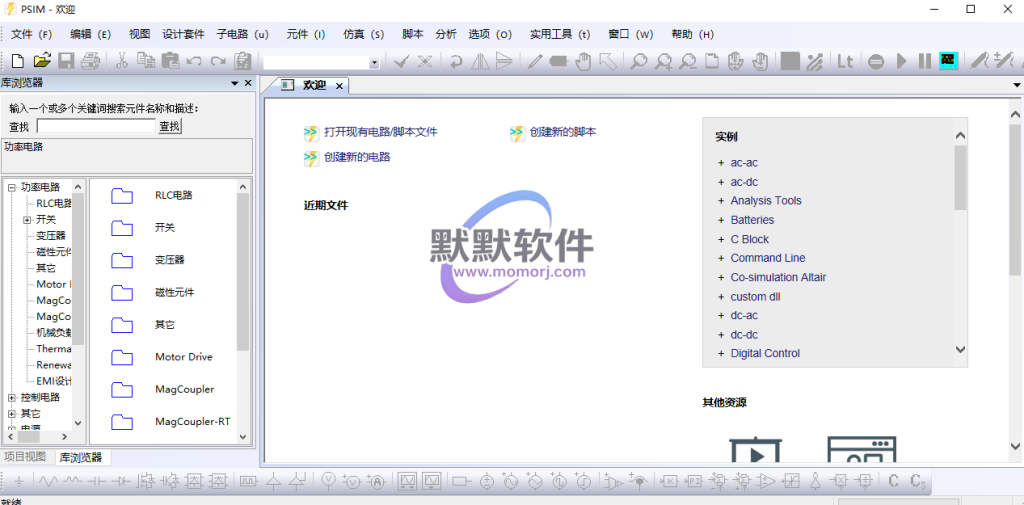Image resolution: width=1024 pixels, height=505 pixels.
Task: Expand the 开关 tree node
Action: (x=27, y=220)
